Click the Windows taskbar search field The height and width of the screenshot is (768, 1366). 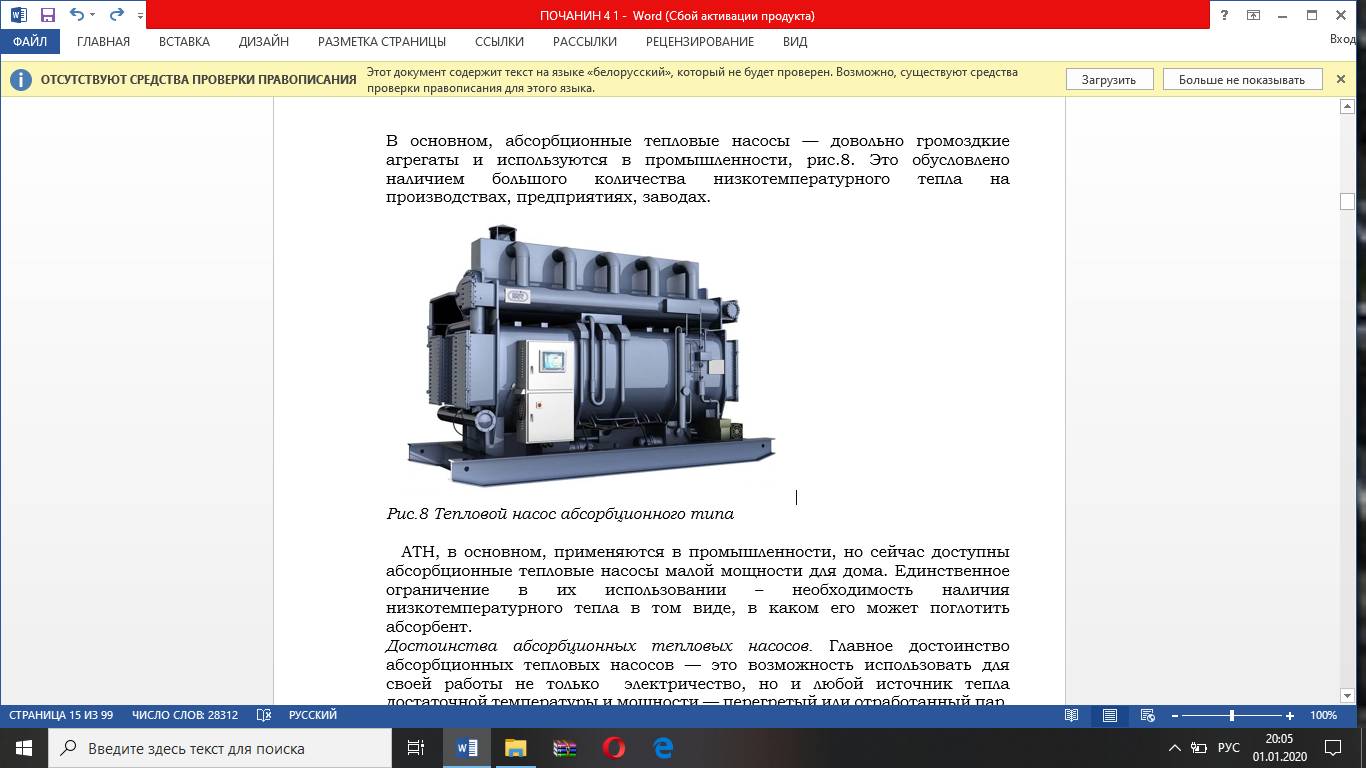pos(220,748)
